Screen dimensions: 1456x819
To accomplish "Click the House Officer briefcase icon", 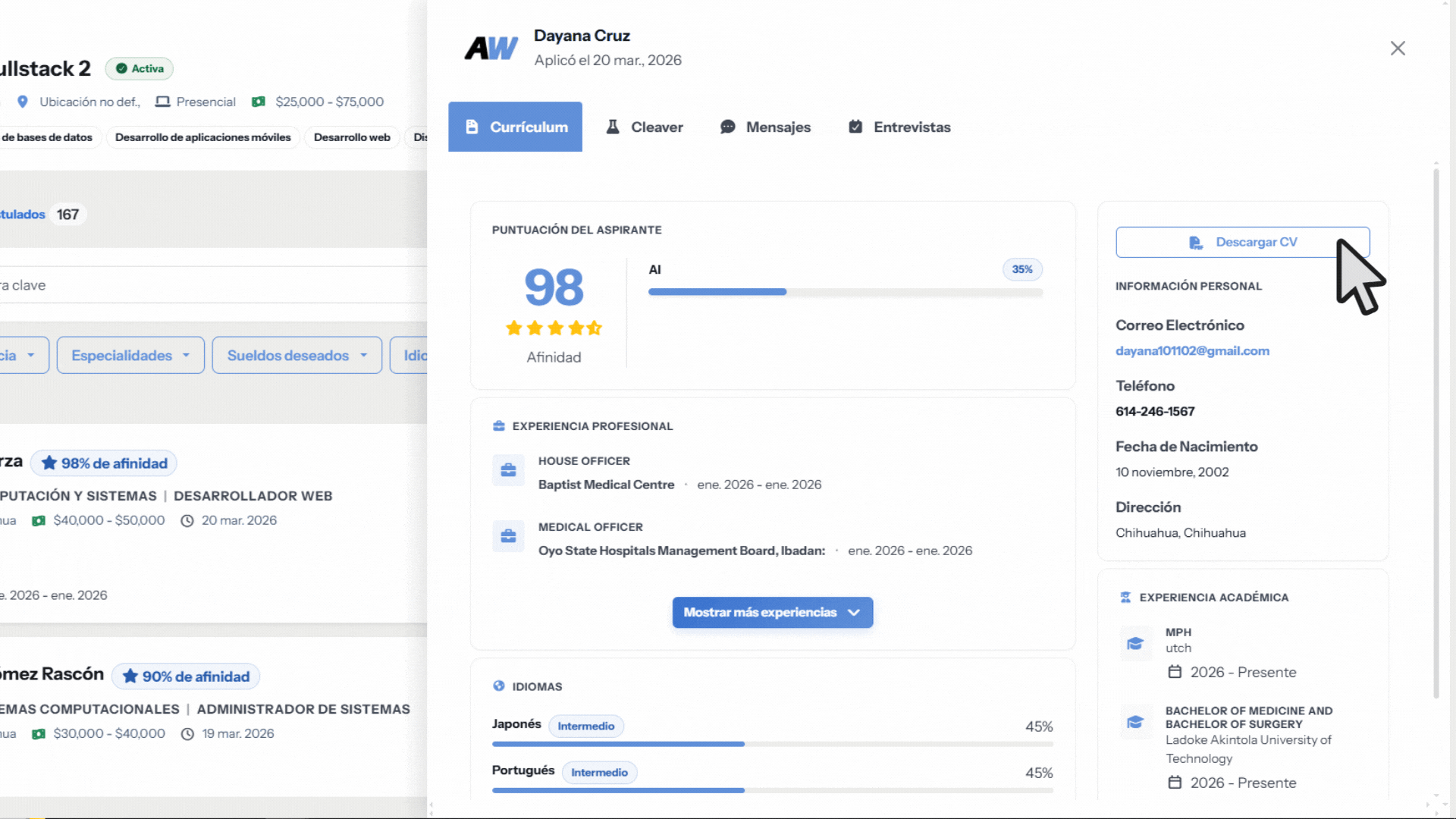I will pyautogui.click(x=508, y=470).
